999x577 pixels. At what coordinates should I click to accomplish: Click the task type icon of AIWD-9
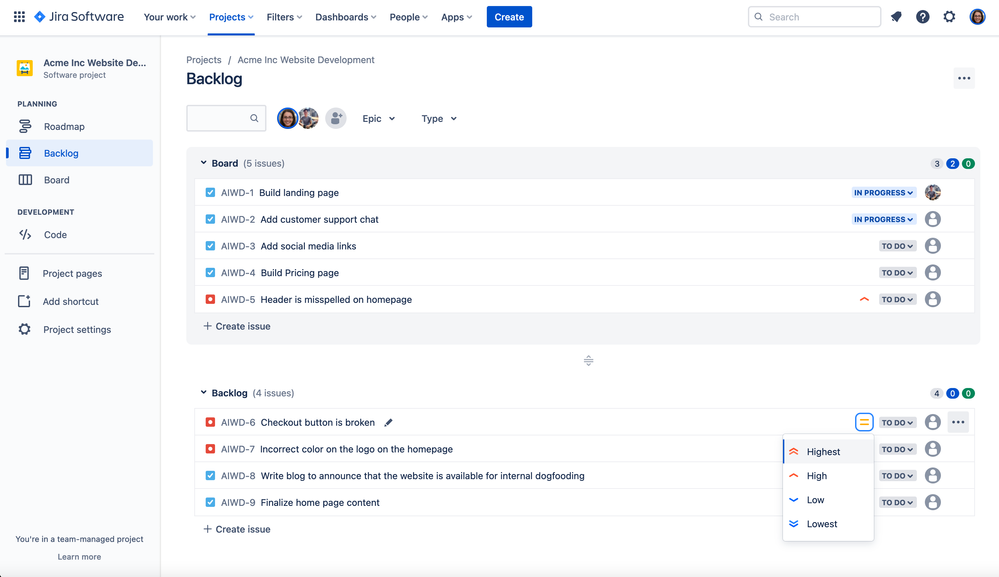click(x=210, y=502)
